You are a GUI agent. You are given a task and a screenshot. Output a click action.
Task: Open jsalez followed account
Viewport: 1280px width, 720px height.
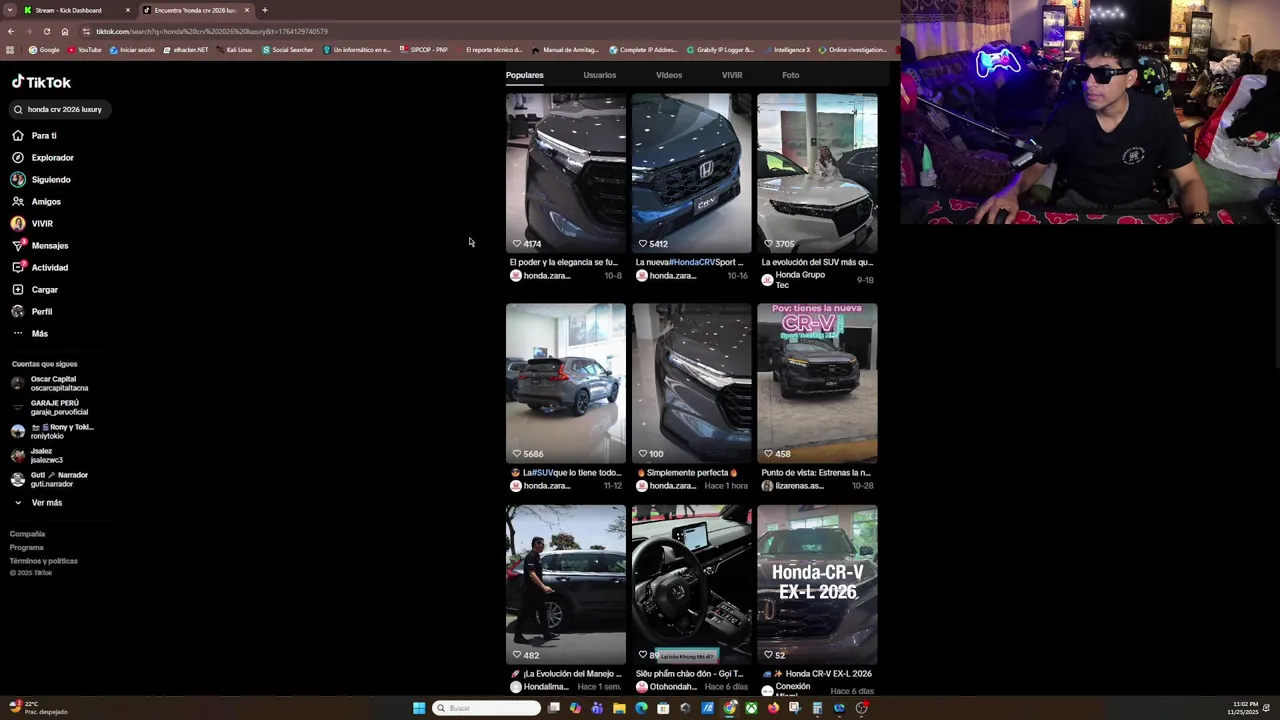[x=38, y=456]
